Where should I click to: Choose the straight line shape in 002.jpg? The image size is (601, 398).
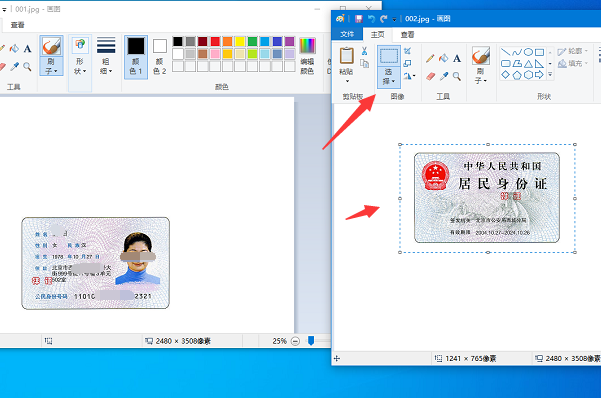506,52
